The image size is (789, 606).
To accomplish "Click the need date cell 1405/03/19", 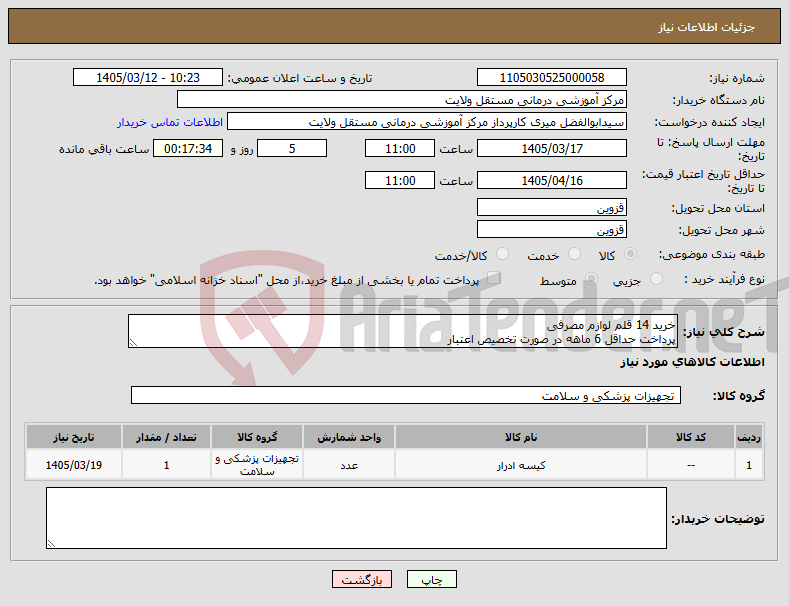I will (73, 465).
